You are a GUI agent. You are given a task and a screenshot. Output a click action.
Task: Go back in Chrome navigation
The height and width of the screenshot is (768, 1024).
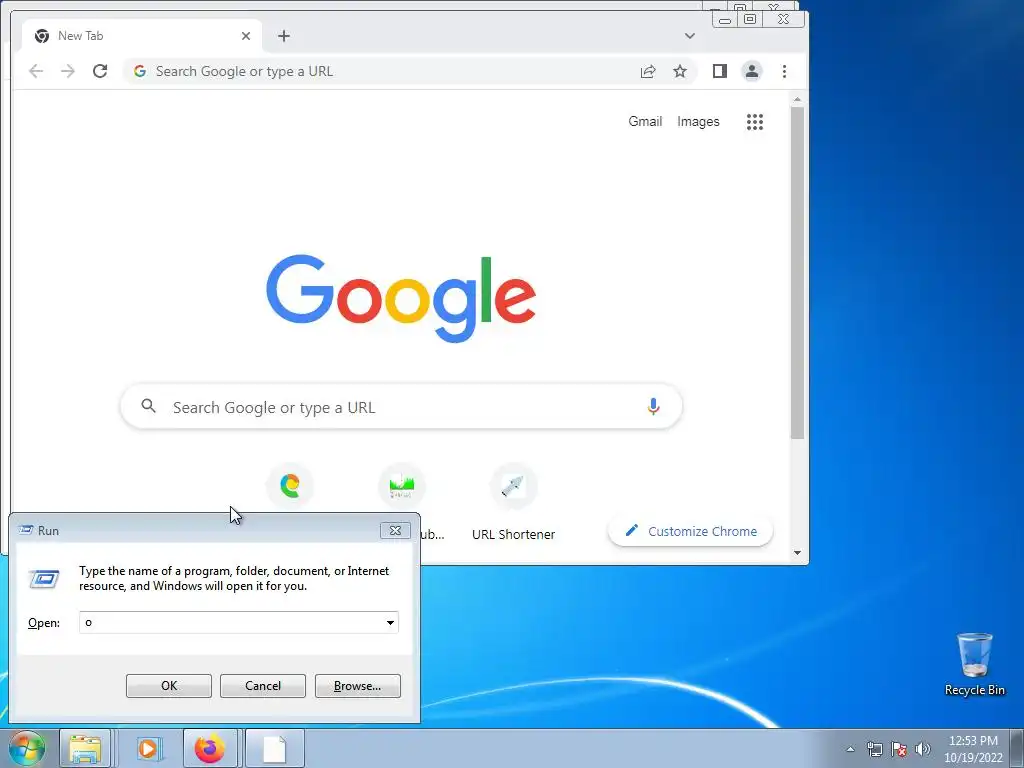pos(36,71)
